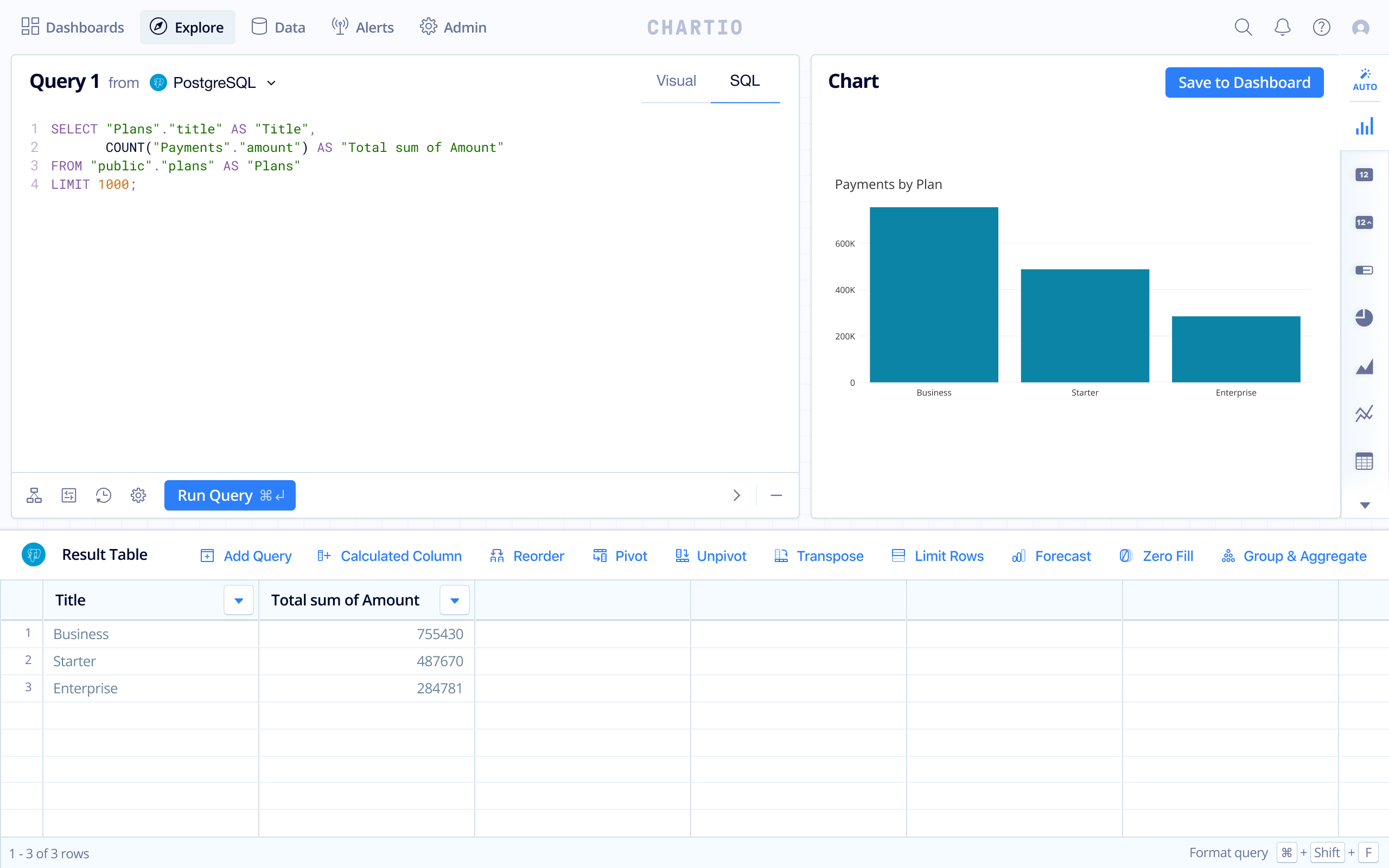1389x868 pixels.
Task: Click the Zero Fill action
Action: pos(1156,556)
